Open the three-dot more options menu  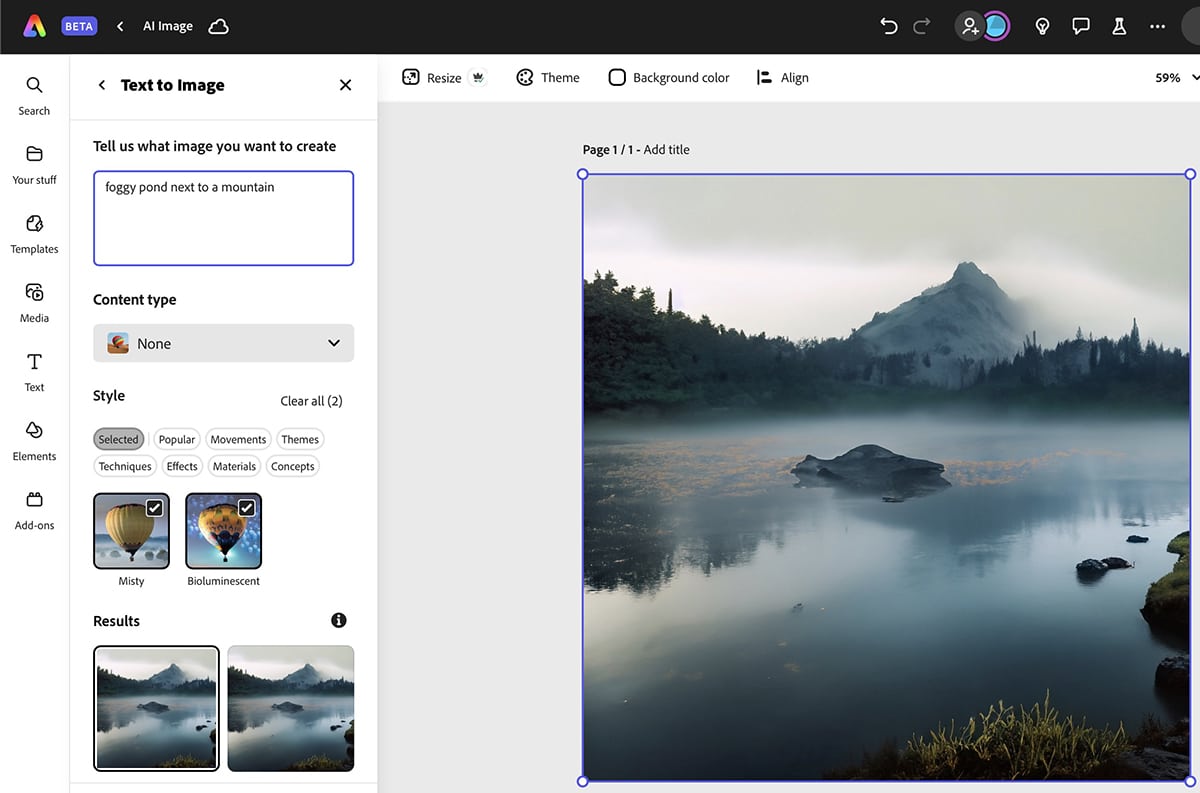point(1157,26)
